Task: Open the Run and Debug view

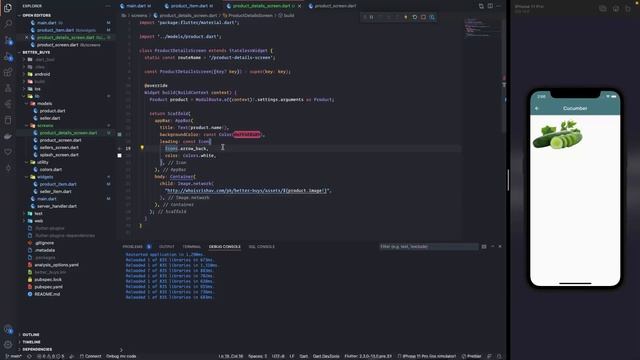Action: click(x=8, y=57)
